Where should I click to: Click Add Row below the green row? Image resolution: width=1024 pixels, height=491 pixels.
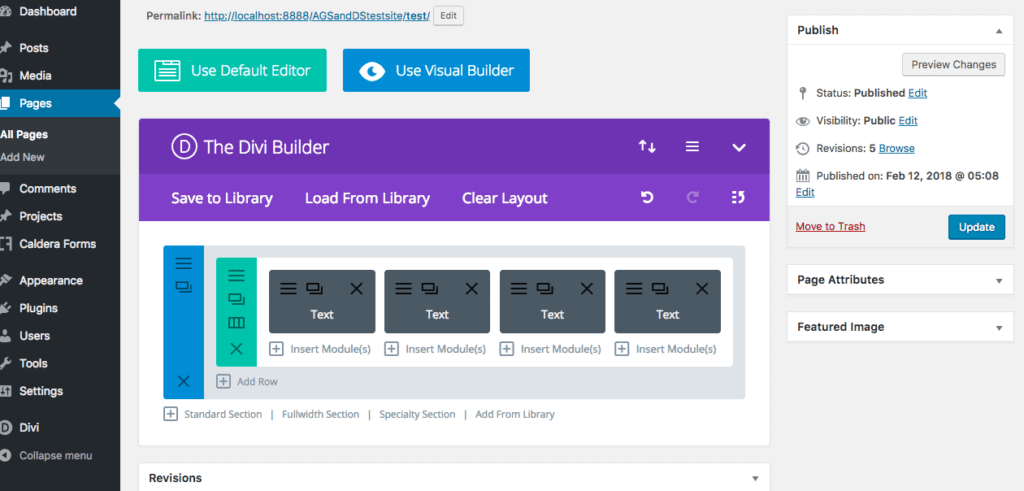click(247, 381)
